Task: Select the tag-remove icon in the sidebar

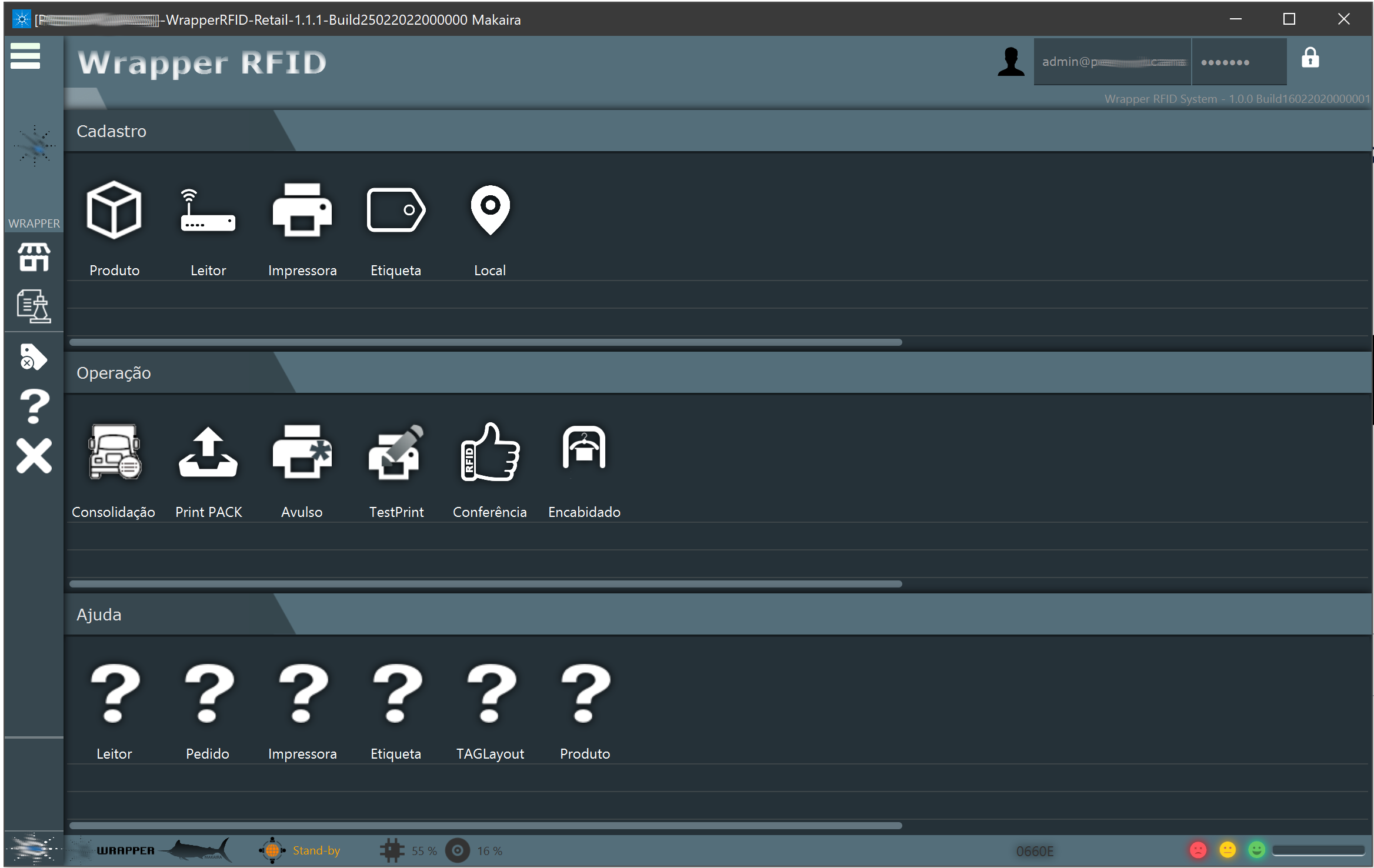Action: (34, 357)
